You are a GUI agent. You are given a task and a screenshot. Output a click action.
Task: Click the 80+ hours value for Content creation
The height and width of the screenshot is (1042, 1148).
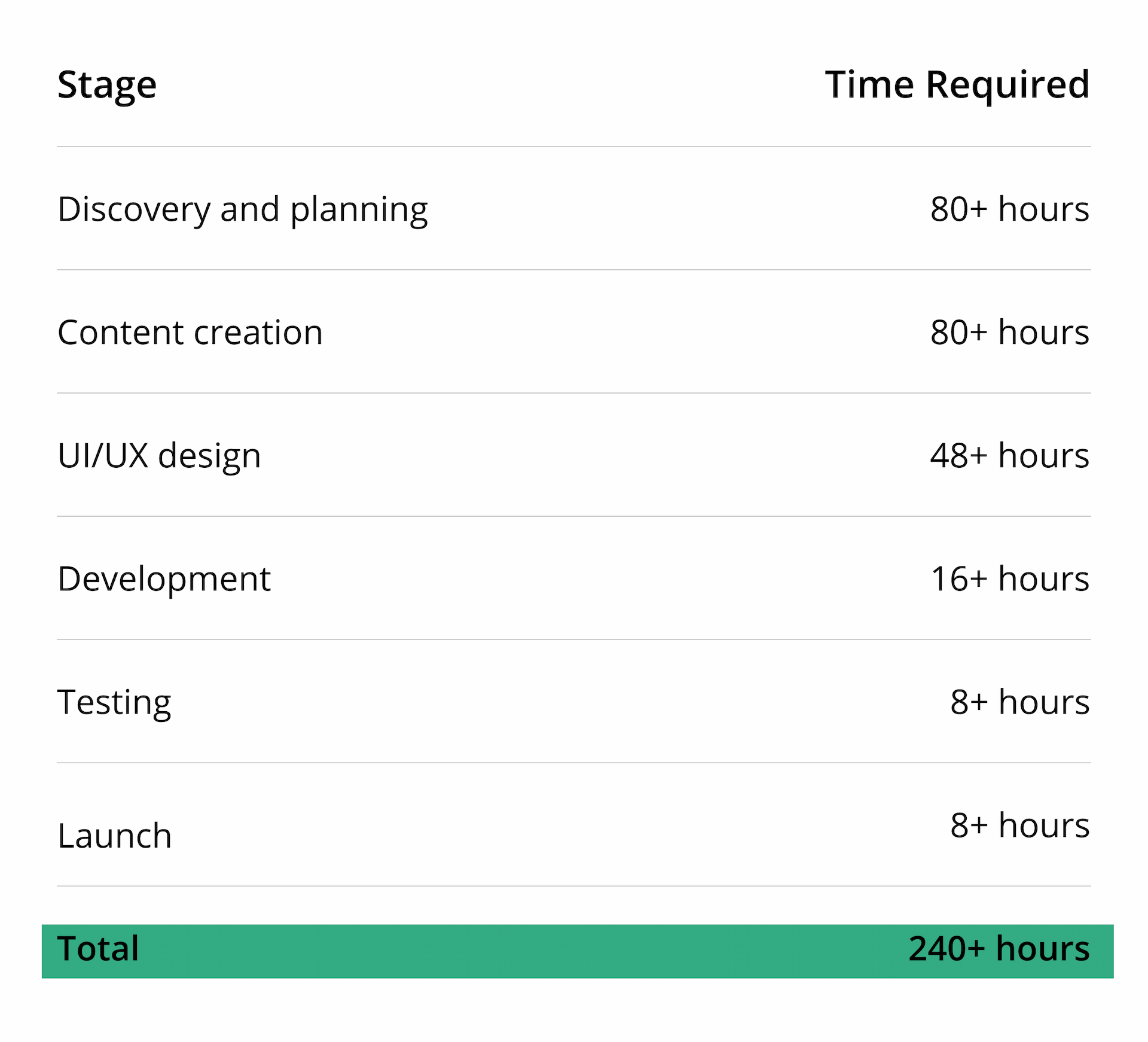[1009, 333]
